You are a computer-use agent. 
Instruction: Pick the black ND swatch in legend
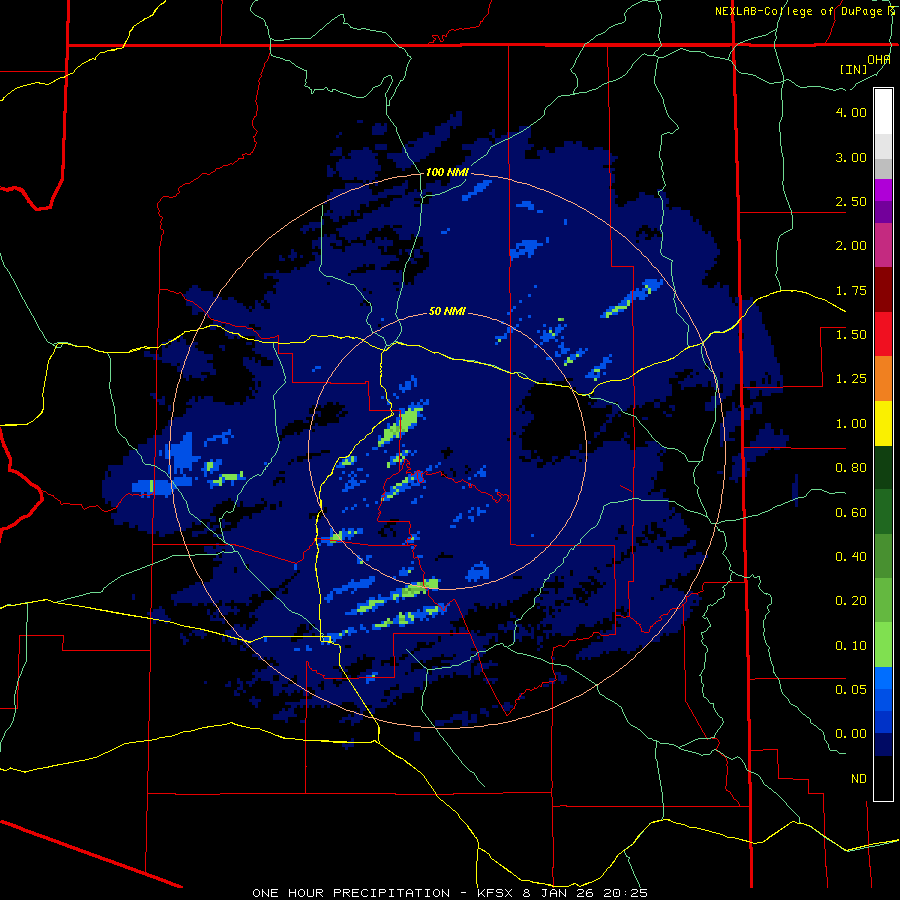pyautogui.click(x=883, y=778)
